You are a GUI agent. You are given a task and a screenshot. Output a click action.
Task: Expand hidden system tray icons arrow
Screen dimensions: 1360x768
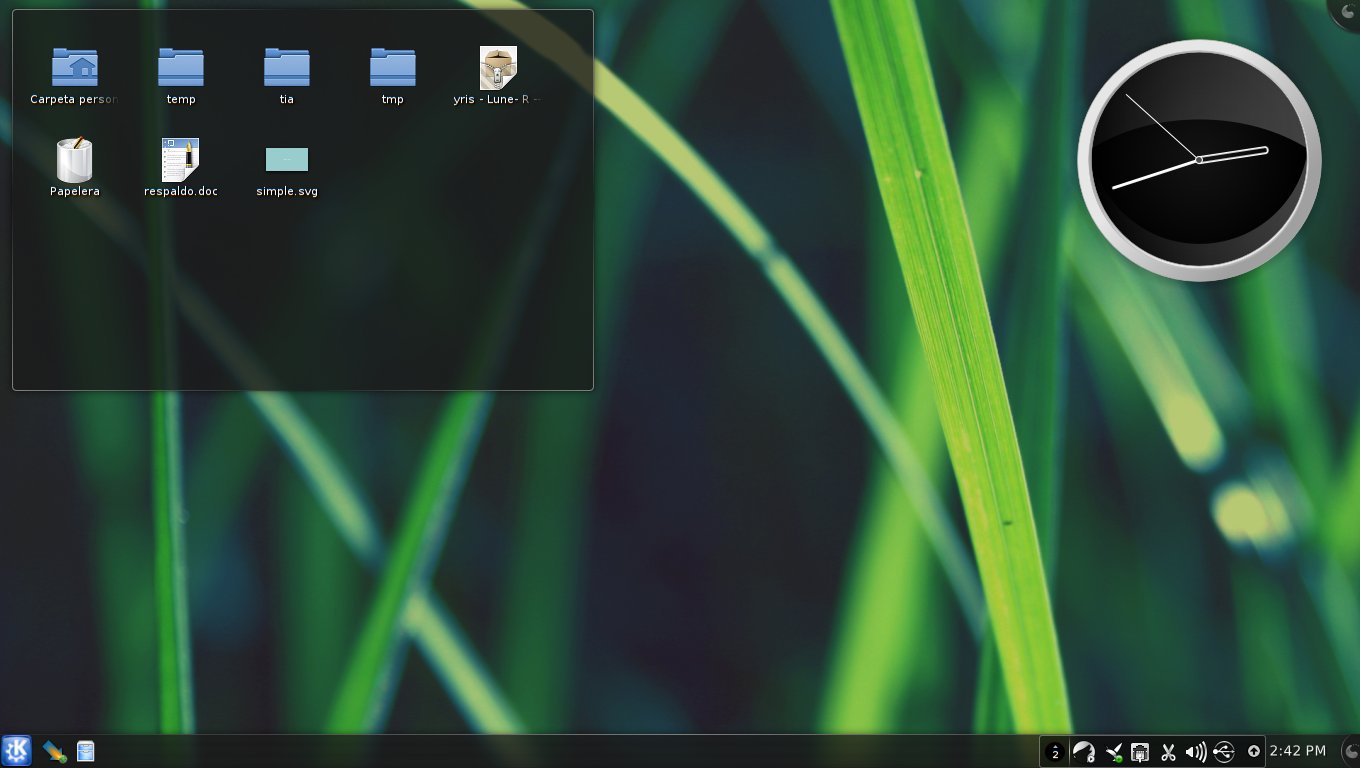tap(1254, 752)
